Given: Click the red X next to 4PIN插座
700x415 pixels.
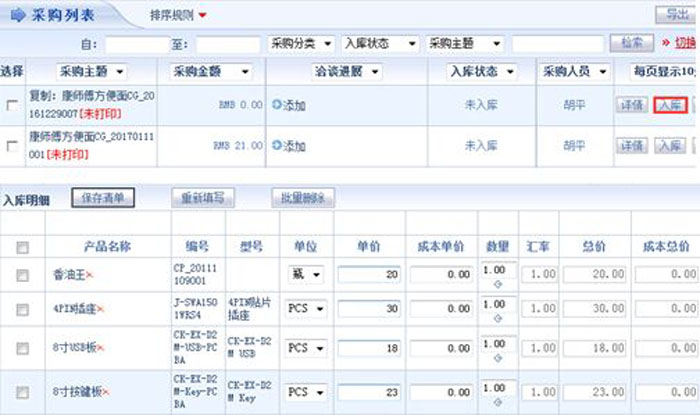Looking at the screenshot, I should (101, 310).
